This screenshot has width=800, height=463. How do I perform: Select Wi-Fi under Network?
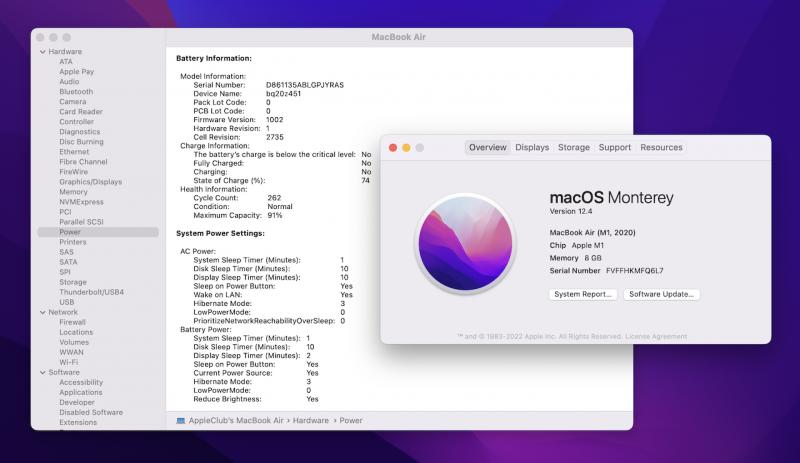pos(68,362)
